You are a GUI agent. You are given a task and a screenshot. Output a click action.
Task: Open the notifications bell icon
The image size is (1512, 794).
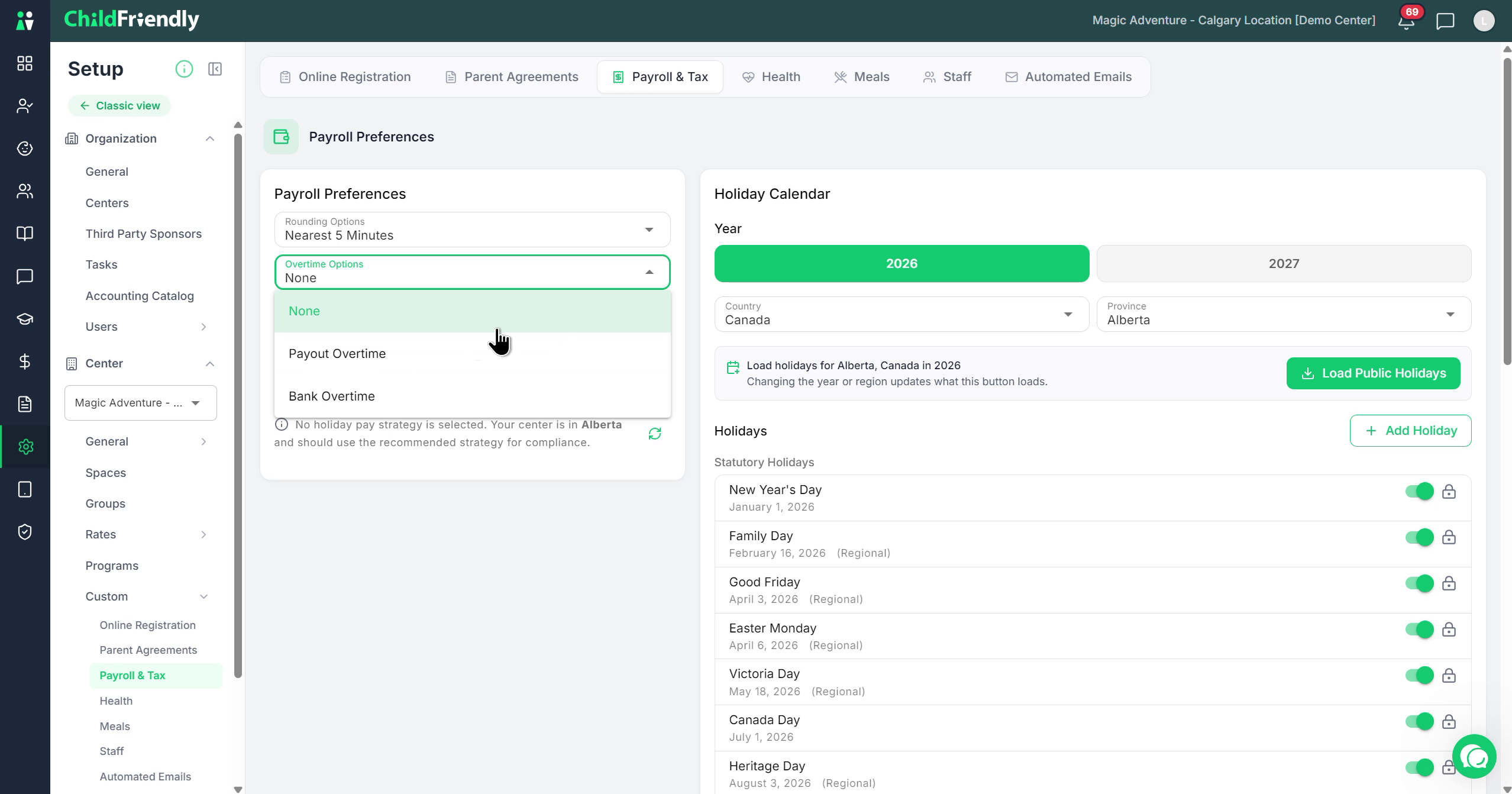1407,21
